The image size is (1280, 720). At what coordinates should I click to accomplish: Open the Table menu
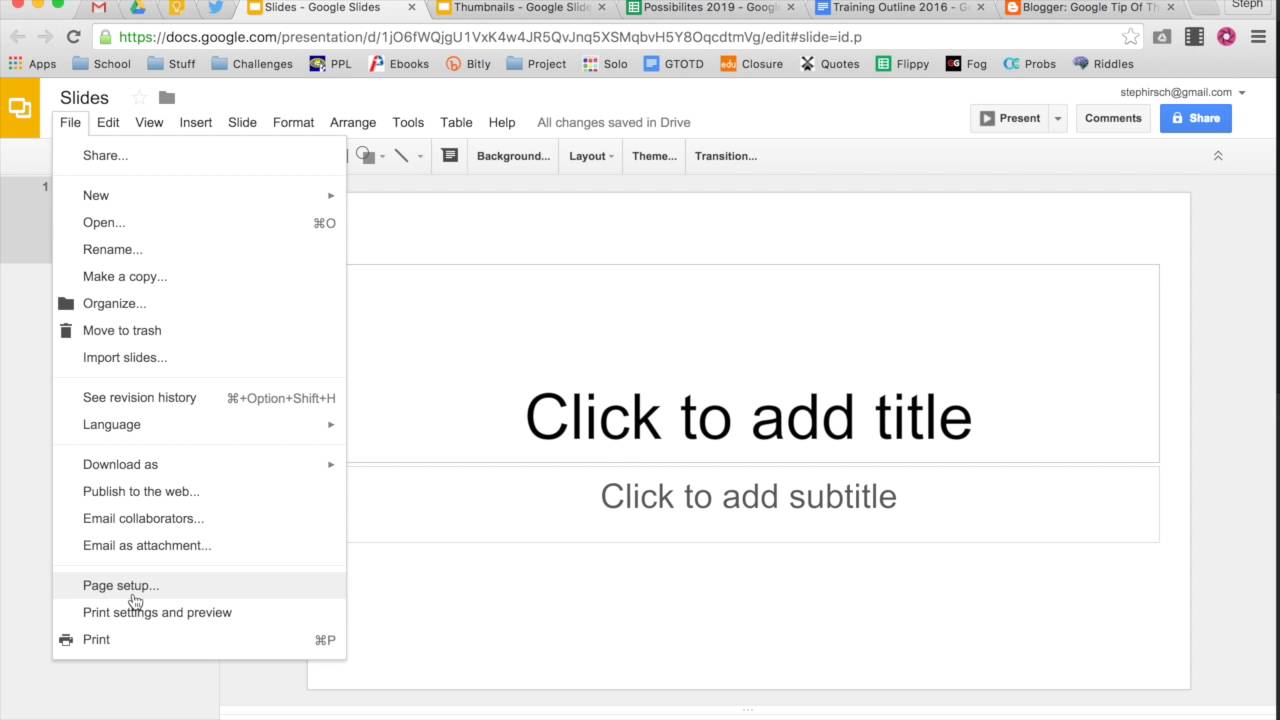pyautogui.click(x=456, y=123)
